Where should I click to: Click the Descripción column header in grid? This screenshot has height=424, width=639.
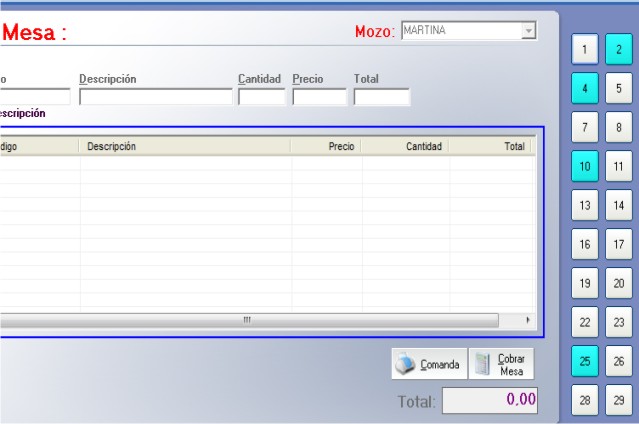185,146
